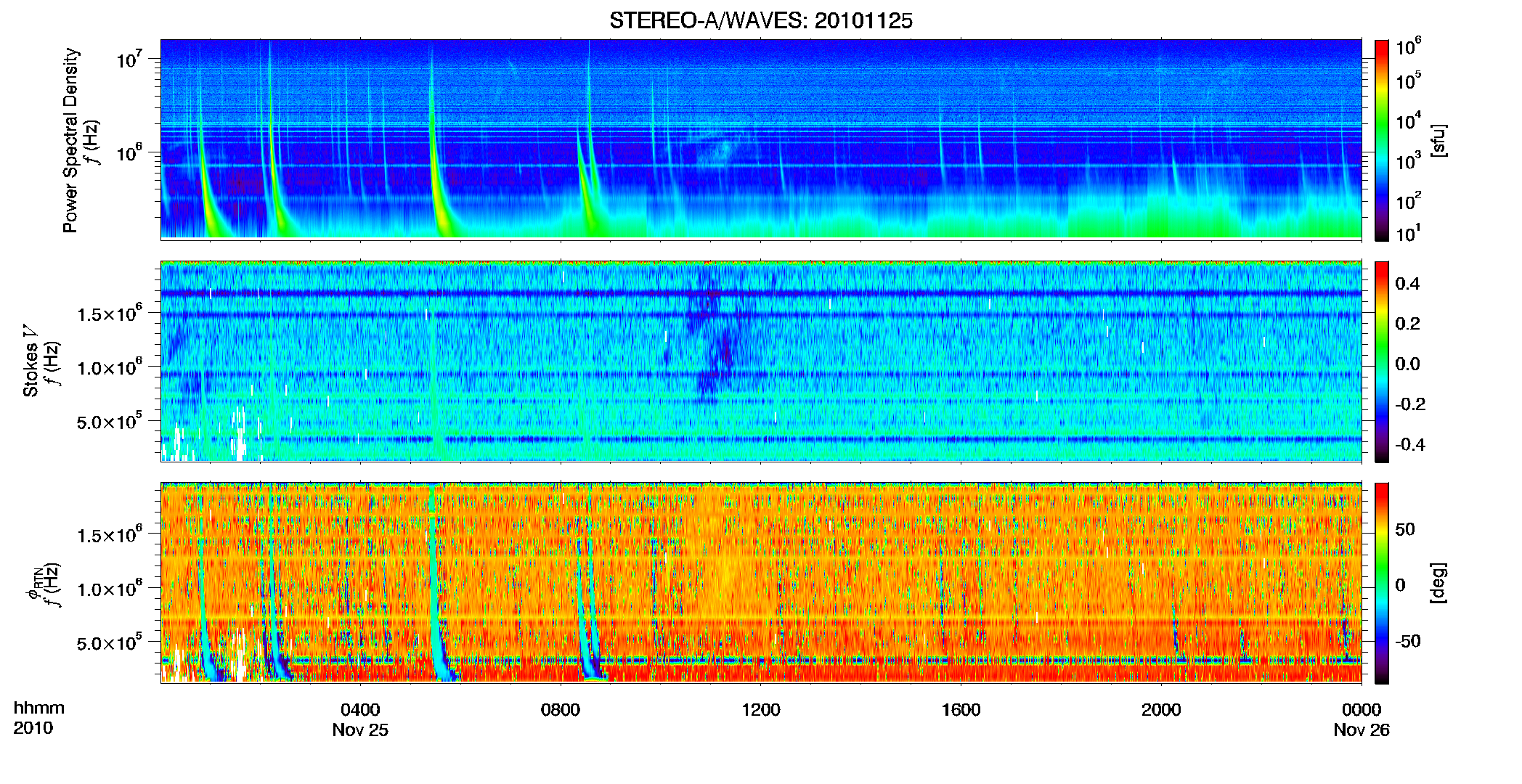
Task: Click the 1200 time axis label
Action: point(760,710)
